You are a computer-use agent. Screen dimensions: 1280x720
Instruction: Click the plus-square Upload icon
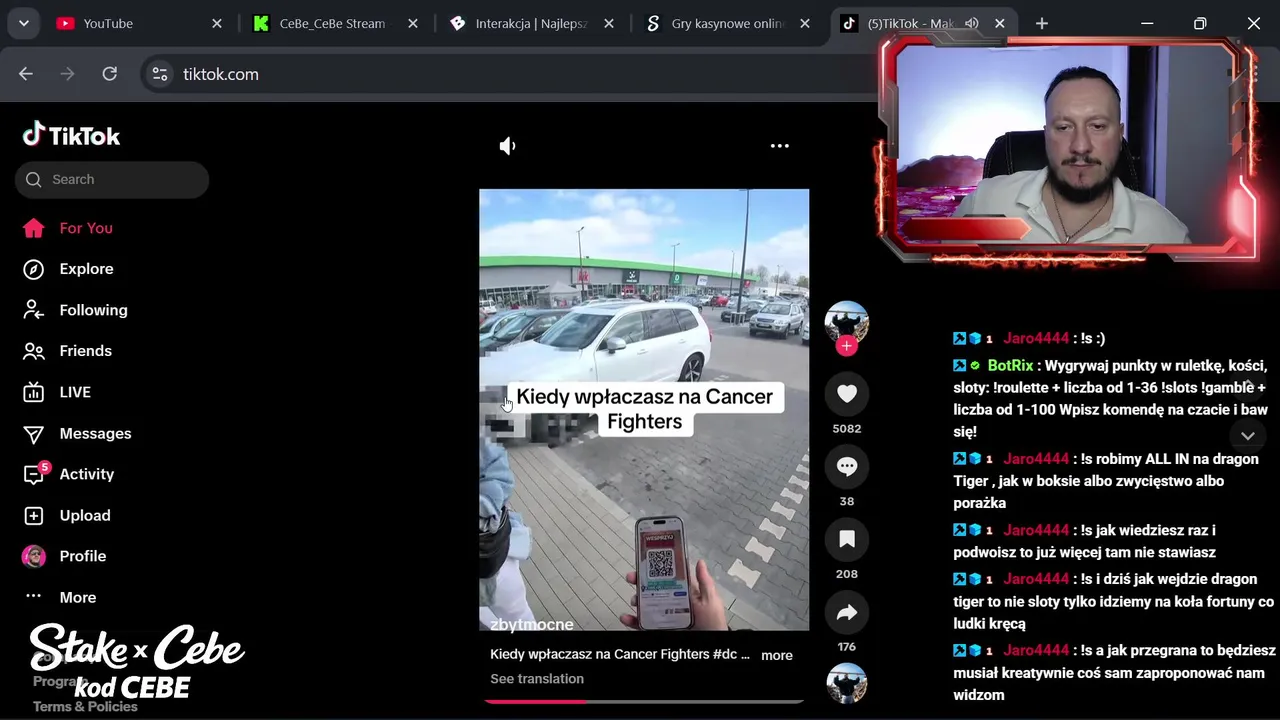tap(34, 515)
